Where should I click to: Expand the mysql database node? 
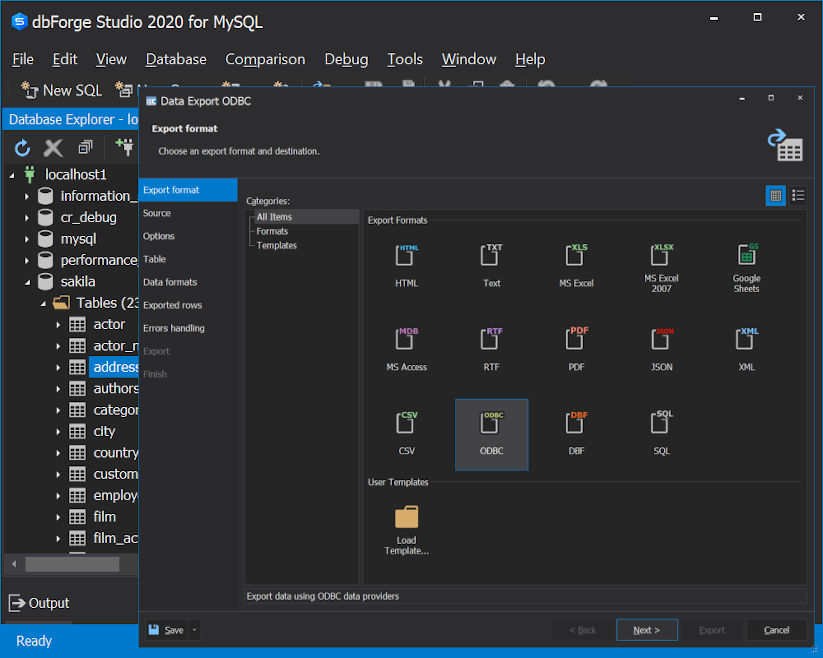tap(27, 239)
